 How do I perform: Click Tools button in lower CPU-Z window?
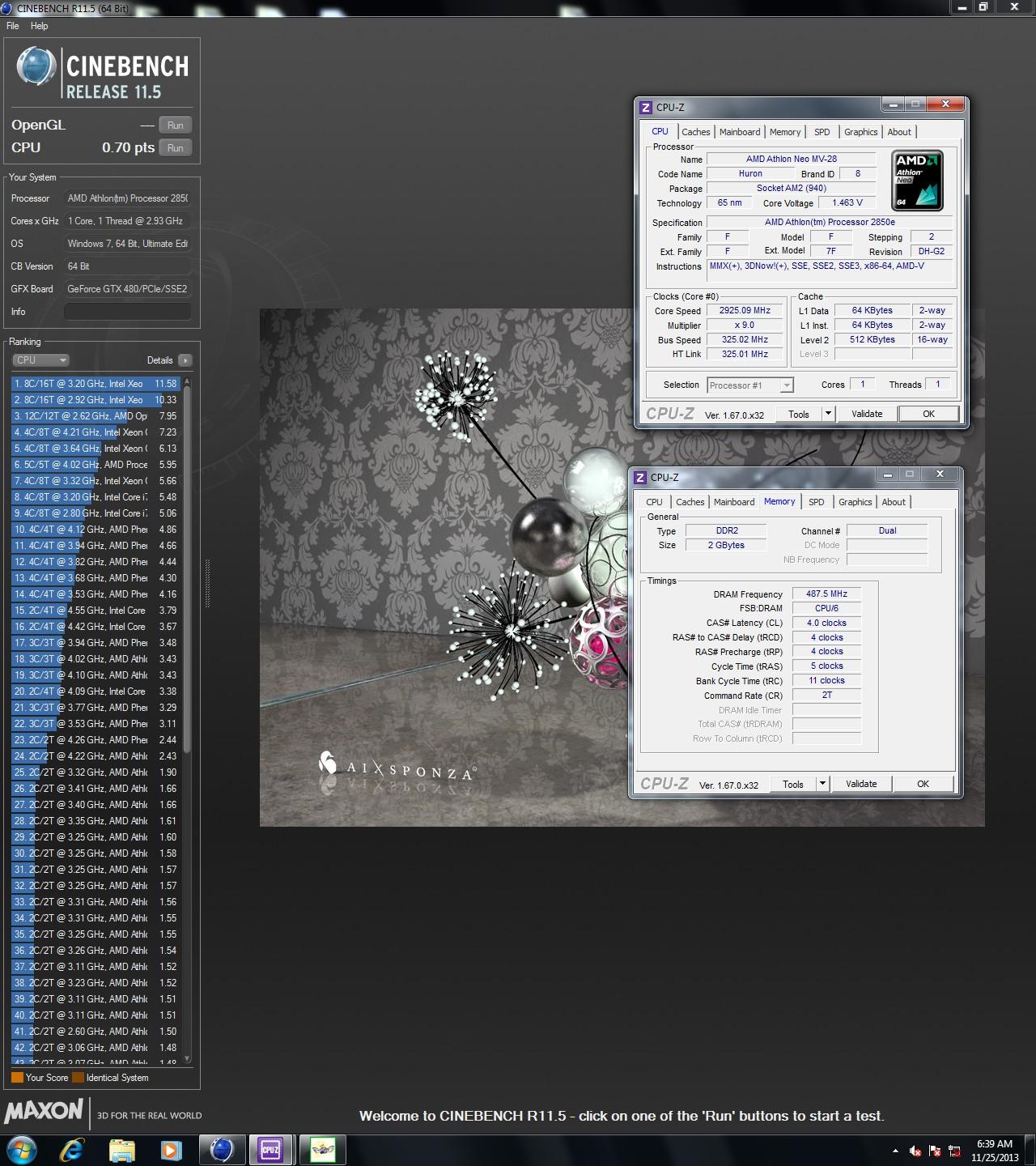click(793, 784)
